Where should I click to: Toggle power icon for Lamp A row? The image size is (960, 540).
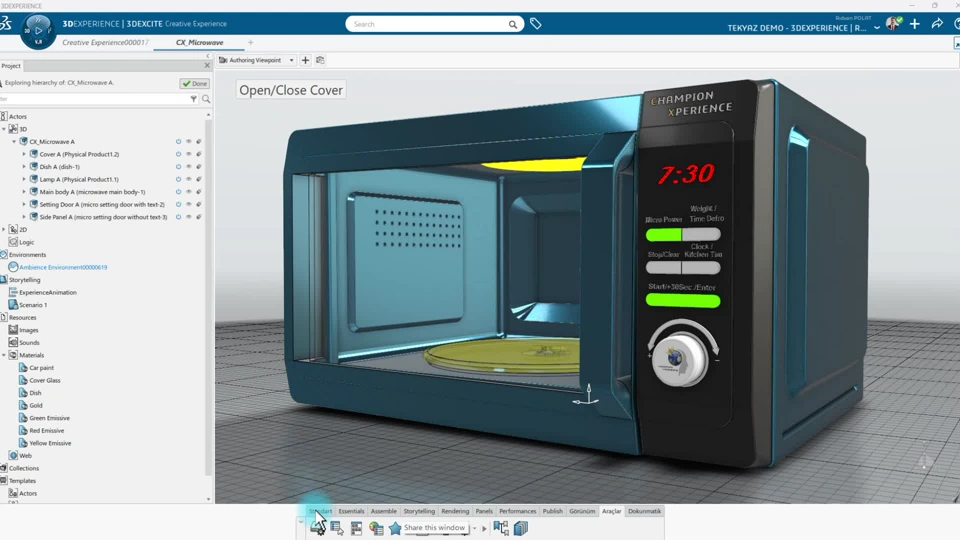178,179
